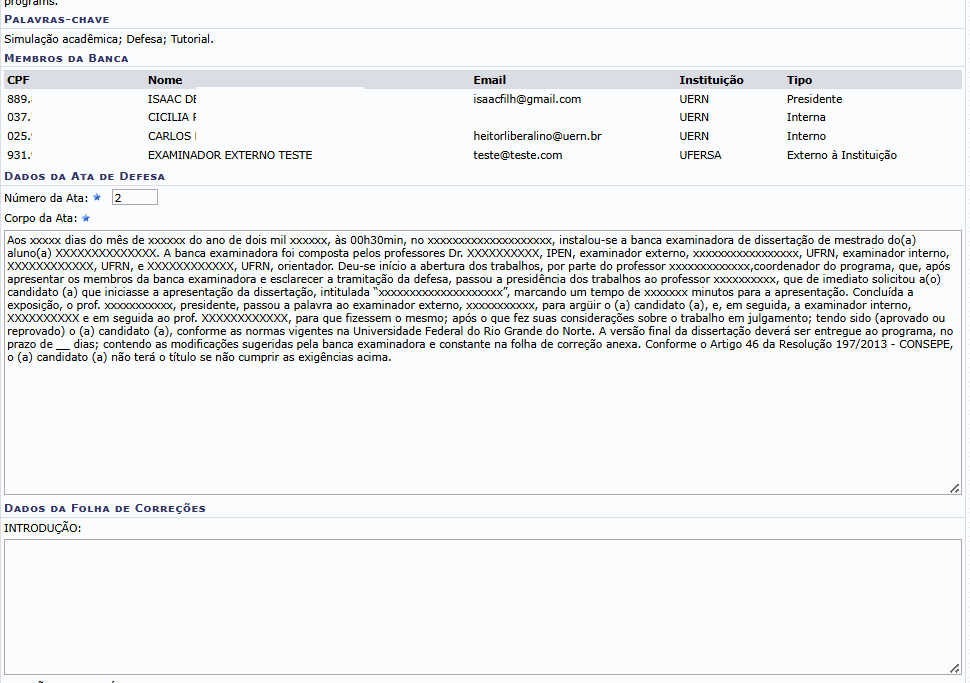Click the Dados da Ata de Defesa heading

pos(85,177)
